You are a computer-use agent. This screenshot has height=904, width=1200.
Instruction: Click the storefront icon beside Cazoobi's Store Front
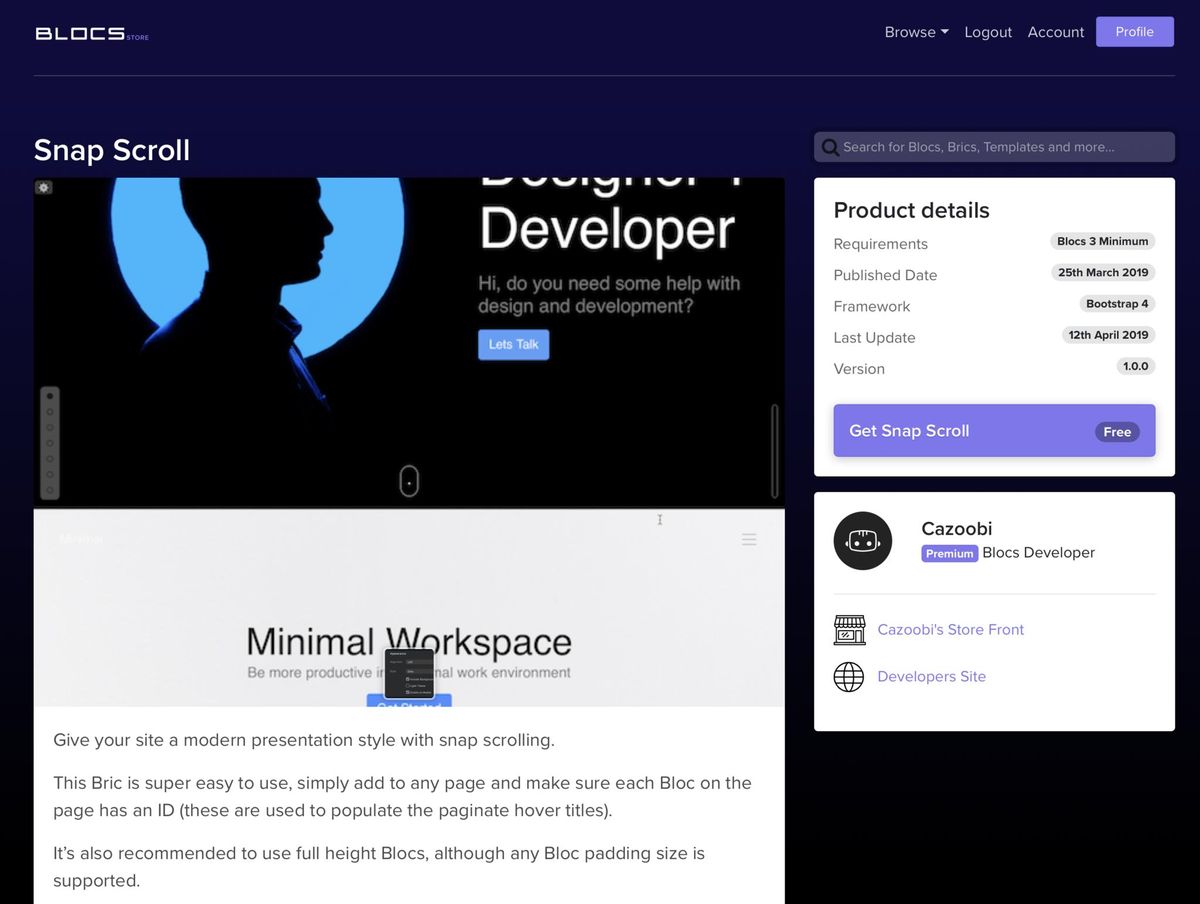[x=849, y=630]
